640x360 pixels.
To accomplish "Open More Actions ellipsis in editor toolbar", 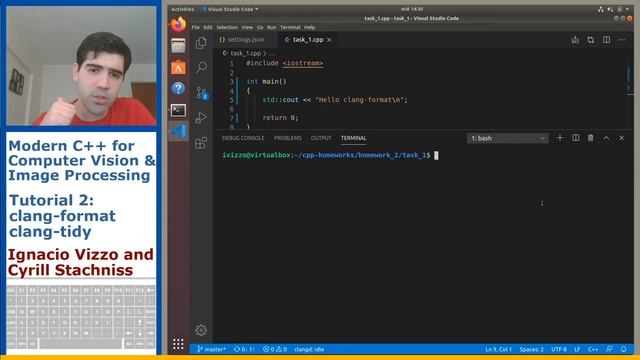I will tap(622, 40).
